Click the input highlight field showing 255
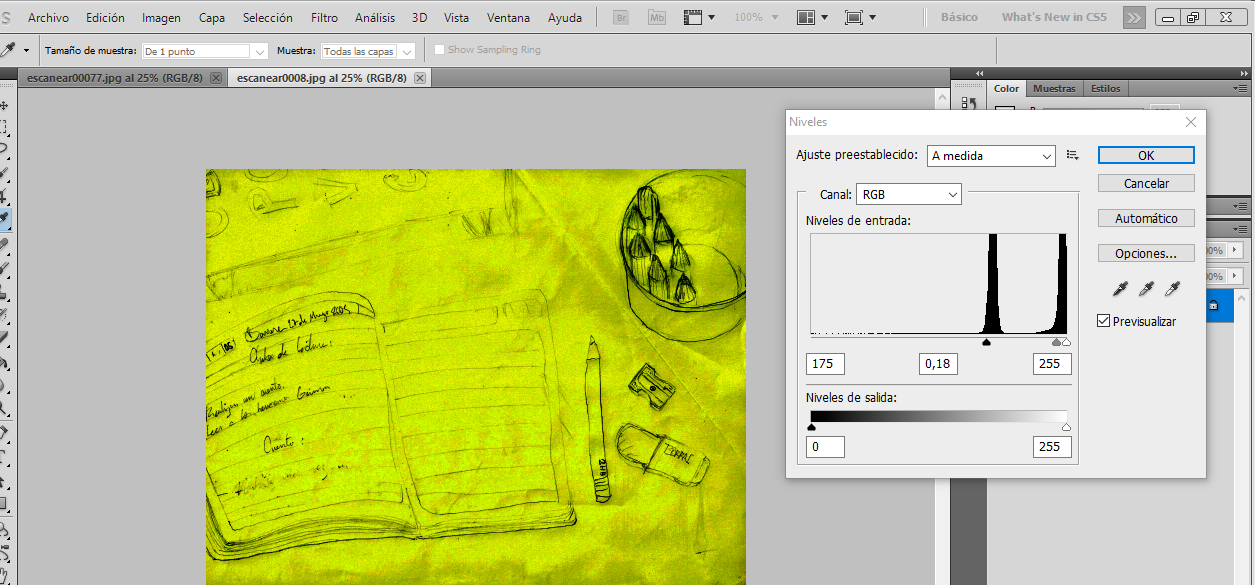 tap(1052, 364)
